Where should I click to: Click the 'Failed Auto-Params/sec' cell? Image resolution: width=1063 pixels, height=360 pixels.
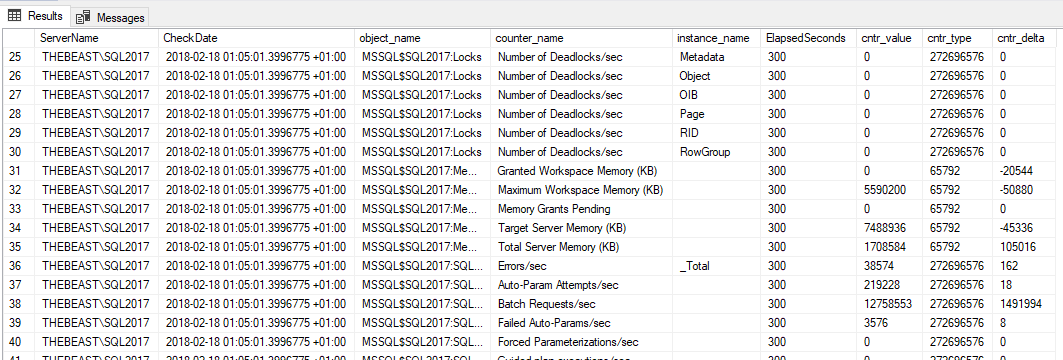582,323
